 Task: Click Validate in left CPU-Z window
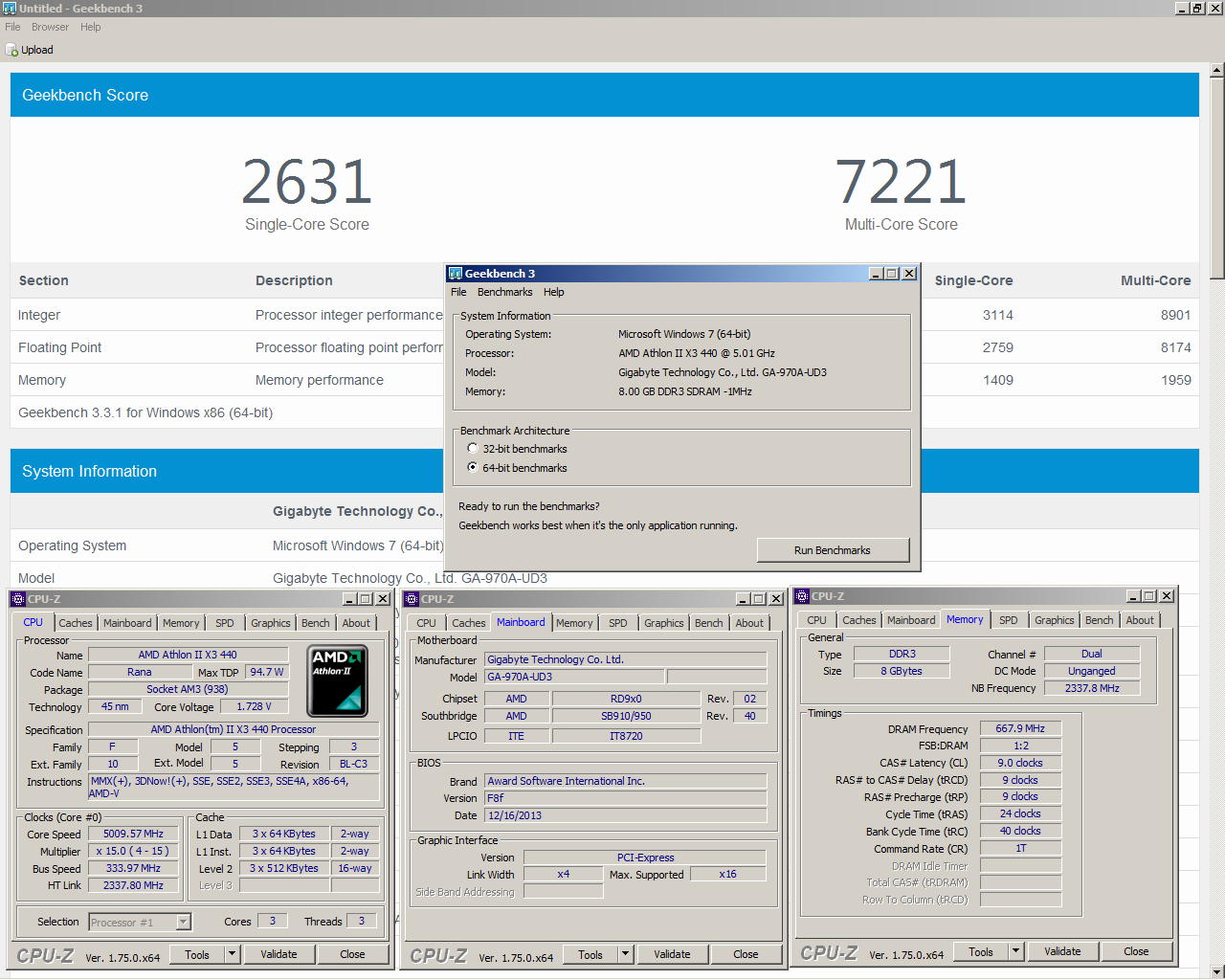[x=278, y=954]
